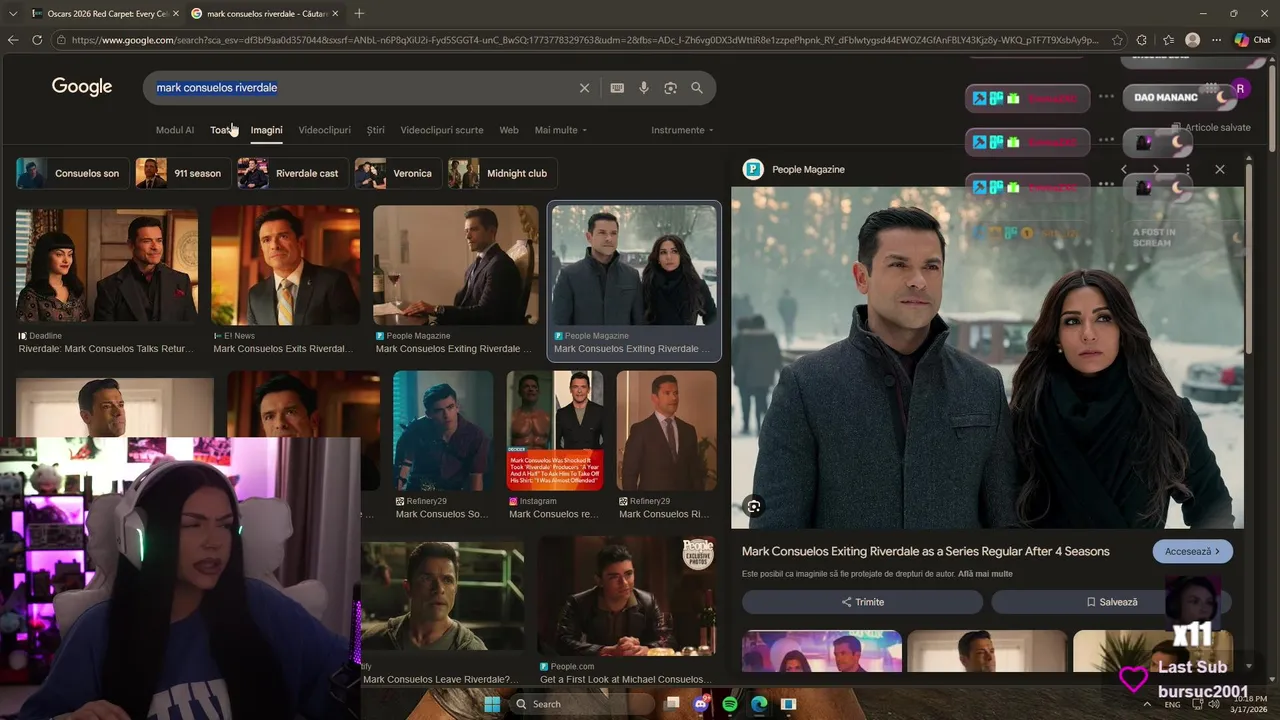Open the Google account R avatar
This screenshot has height=720, width=1280.
point(1240,88)
